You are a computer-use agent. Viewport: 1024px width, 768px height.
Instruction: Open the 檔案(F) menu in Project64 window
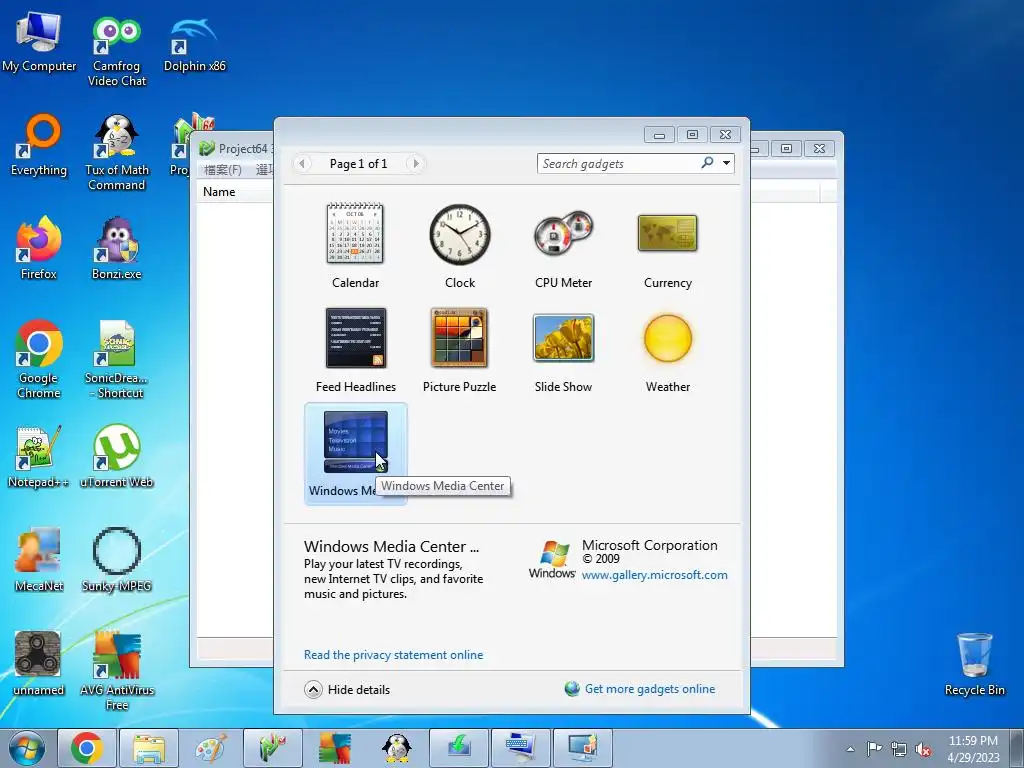[223, 170]
